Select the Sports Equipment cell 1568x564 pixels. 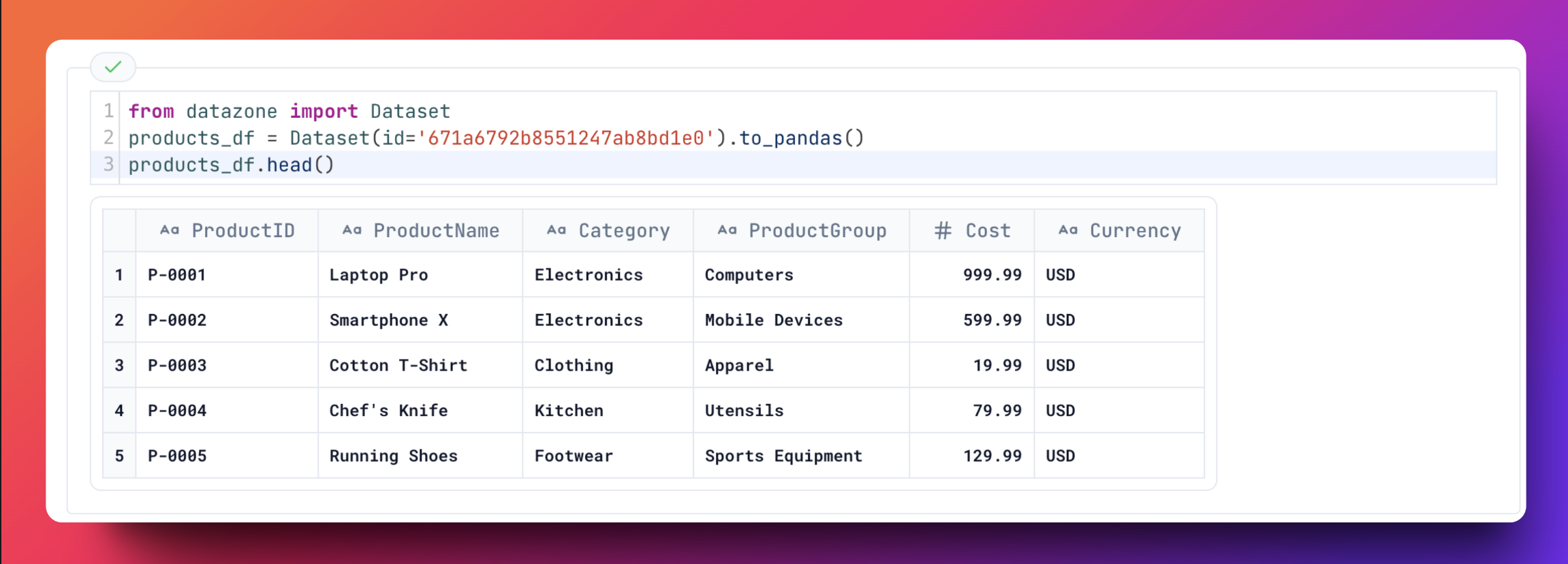[x=802, y=456]
